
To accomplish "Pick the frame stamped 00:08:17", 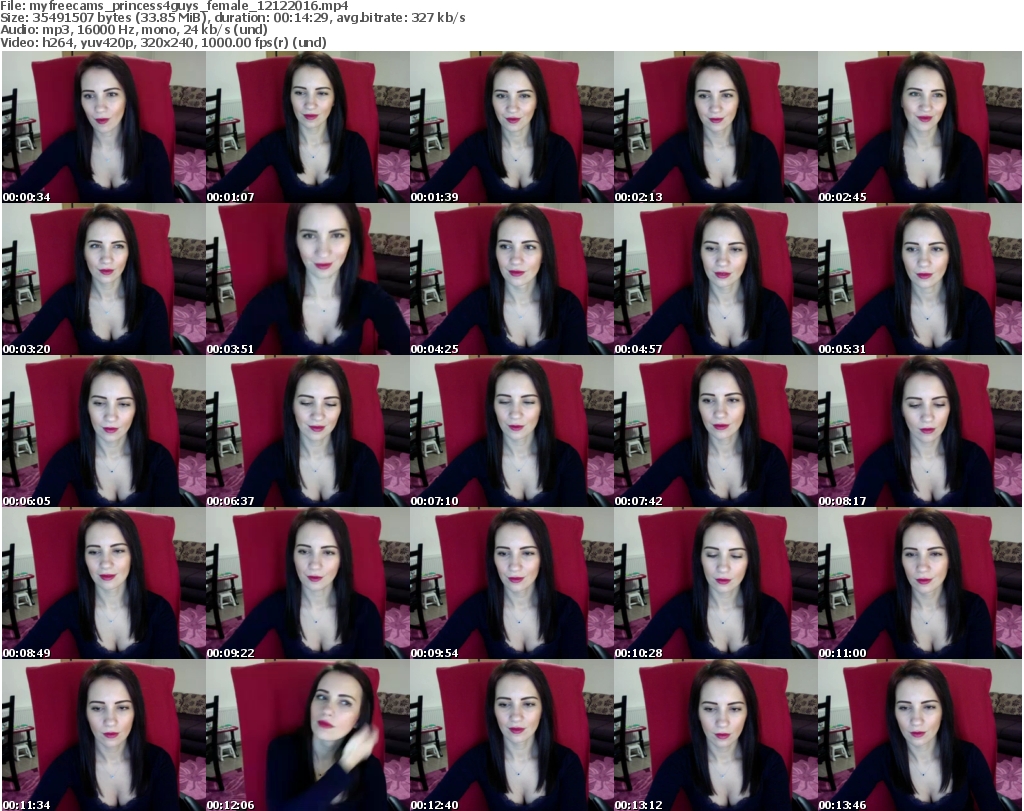I will tap(920, 431).
